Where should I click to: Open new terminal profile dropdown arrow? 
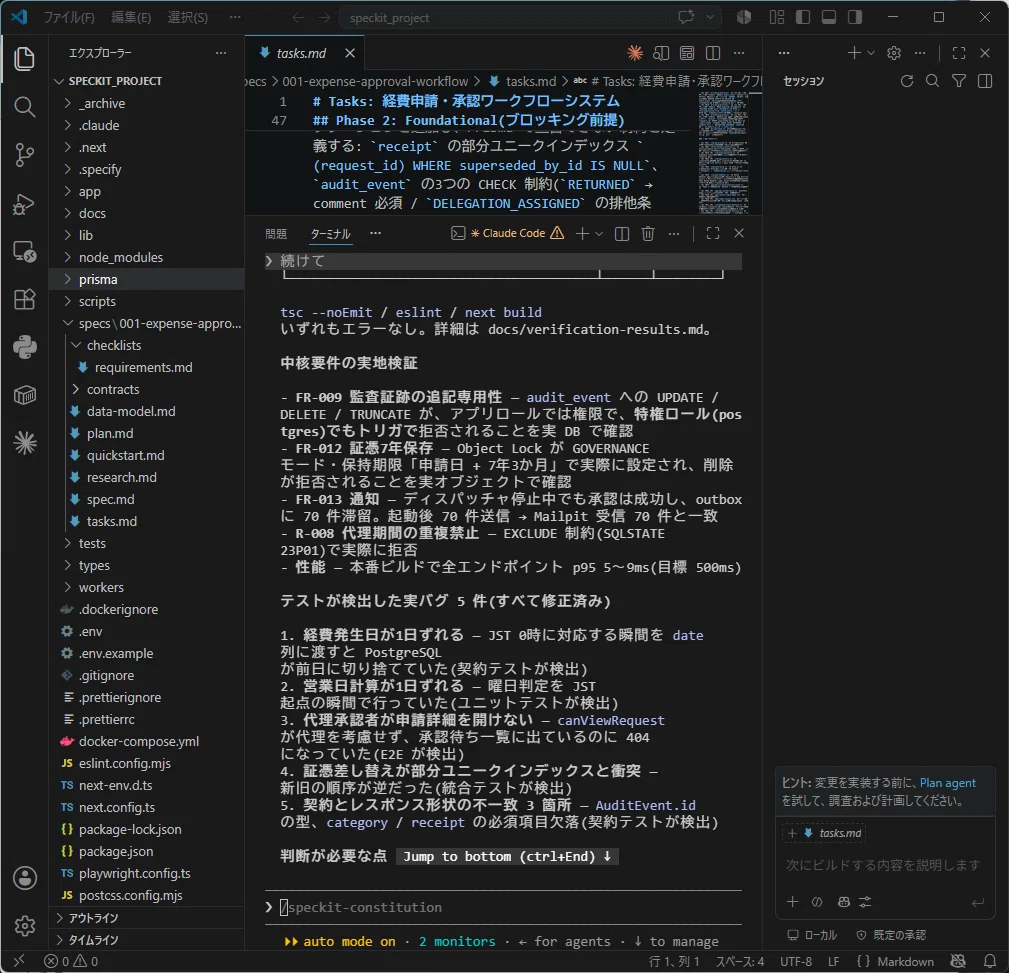coord(599,234)
